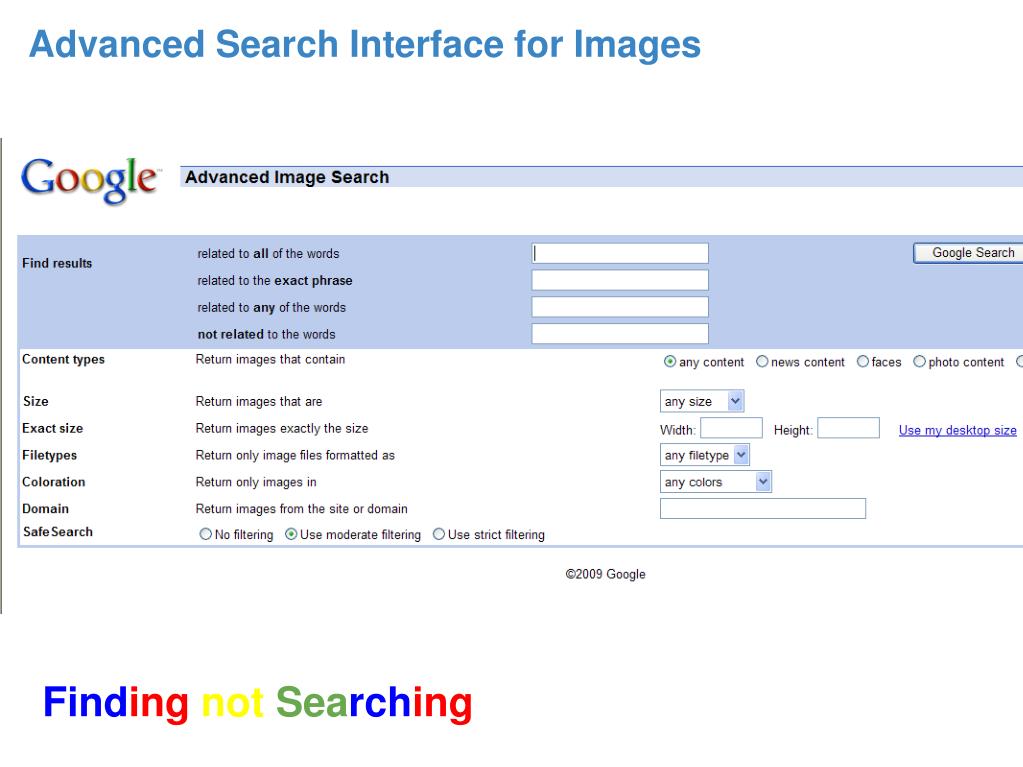Open the 'any filetype' dropdown
1023x767 pixels.
(705, 455)
